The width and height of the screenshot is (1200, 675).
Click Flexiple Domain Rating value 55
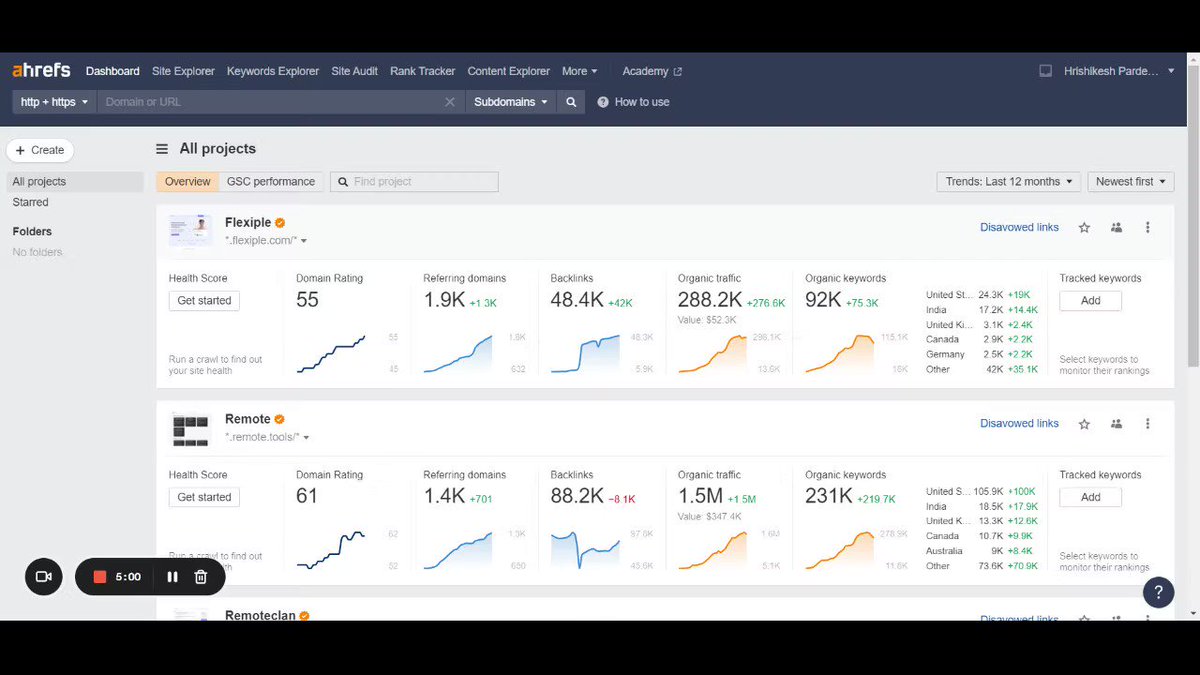[x=307, y=300]
